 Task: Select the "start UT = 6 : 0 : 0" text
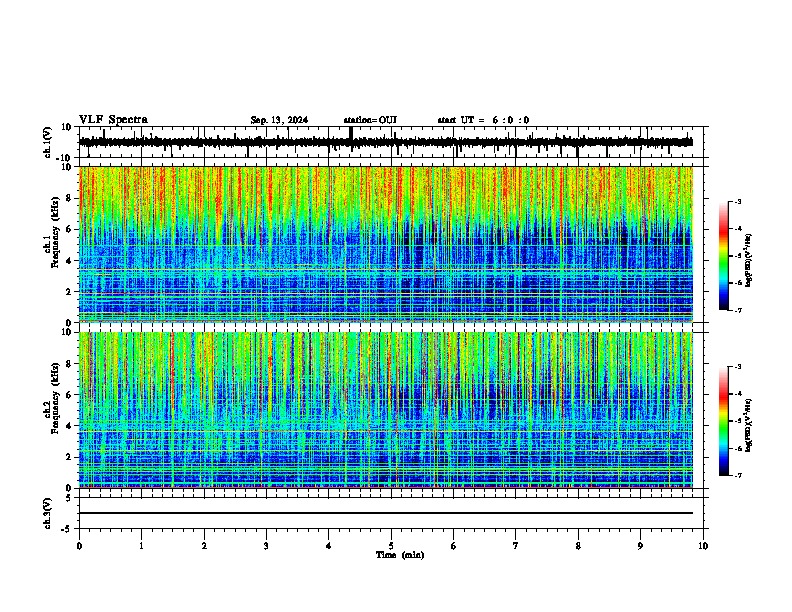tap(483, 120)
